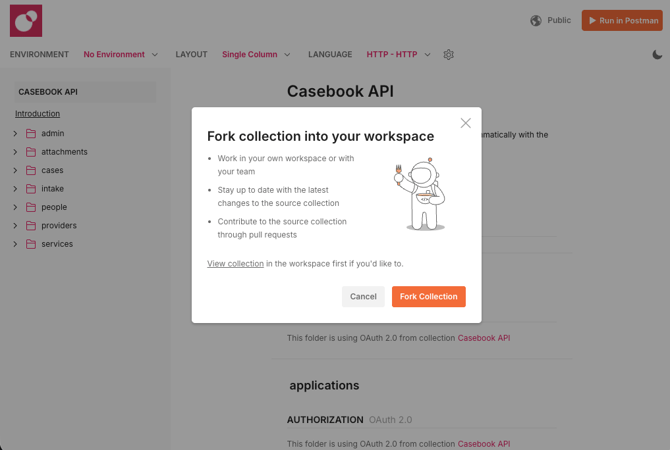Expand the services folder chevron
Viewport: 670px width, 450px height.
pyautogui.click(x=15, y=244)
